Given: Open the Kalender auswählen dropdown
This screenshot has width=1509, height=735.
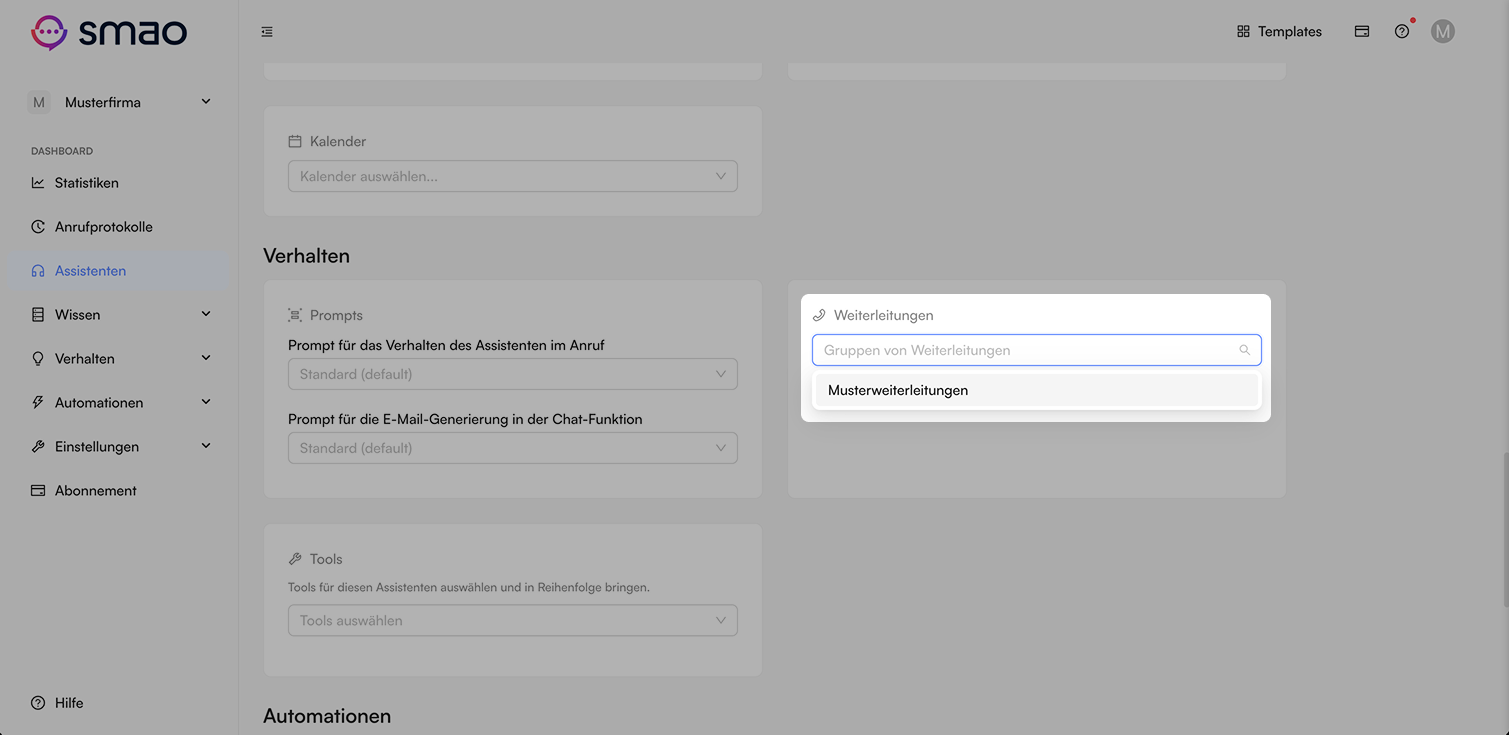Looking at the screenshot, I should point(513,176).
